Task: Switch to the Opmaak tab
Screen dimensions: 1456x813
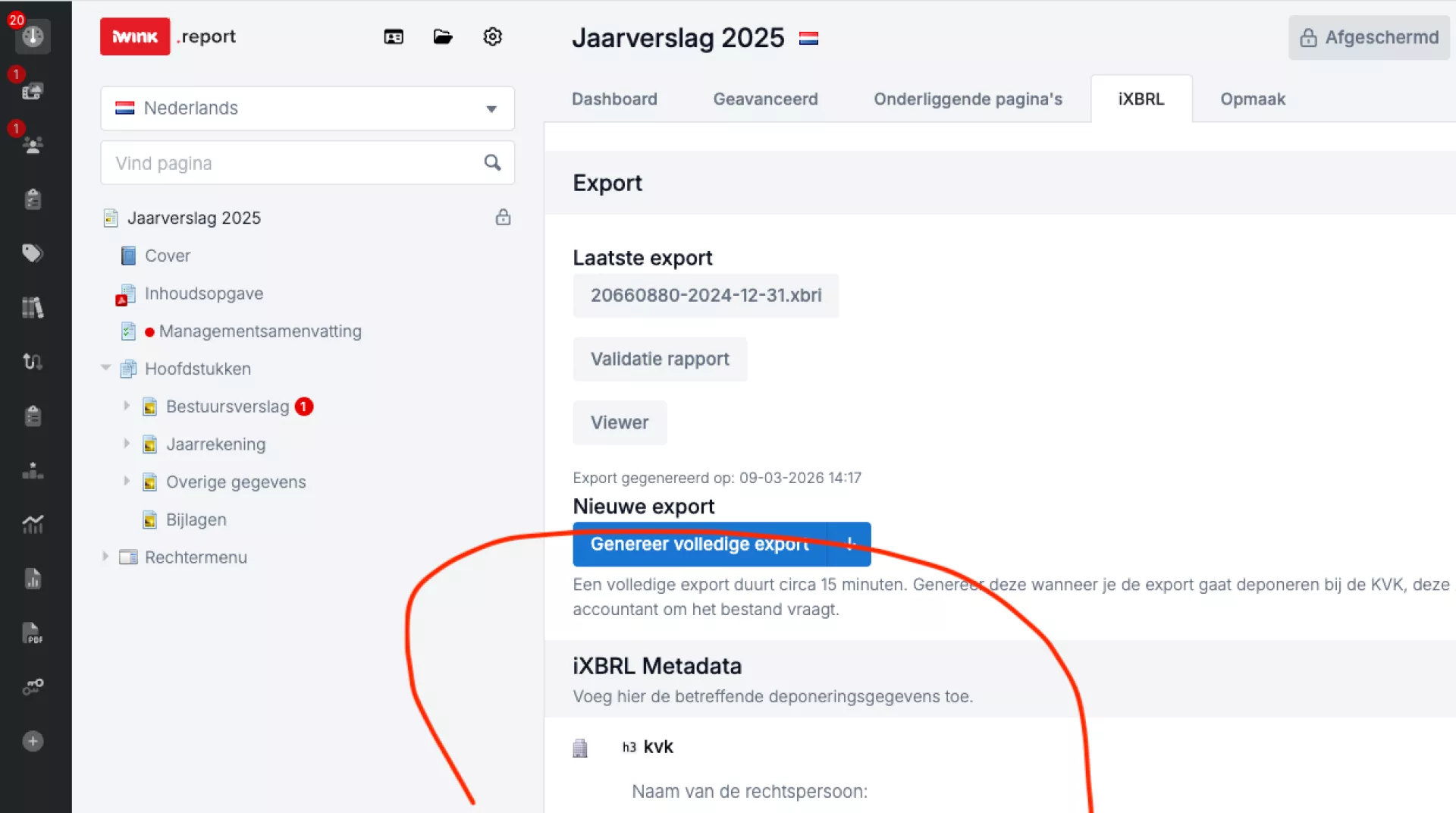Action: click(x=1252, y=99)
